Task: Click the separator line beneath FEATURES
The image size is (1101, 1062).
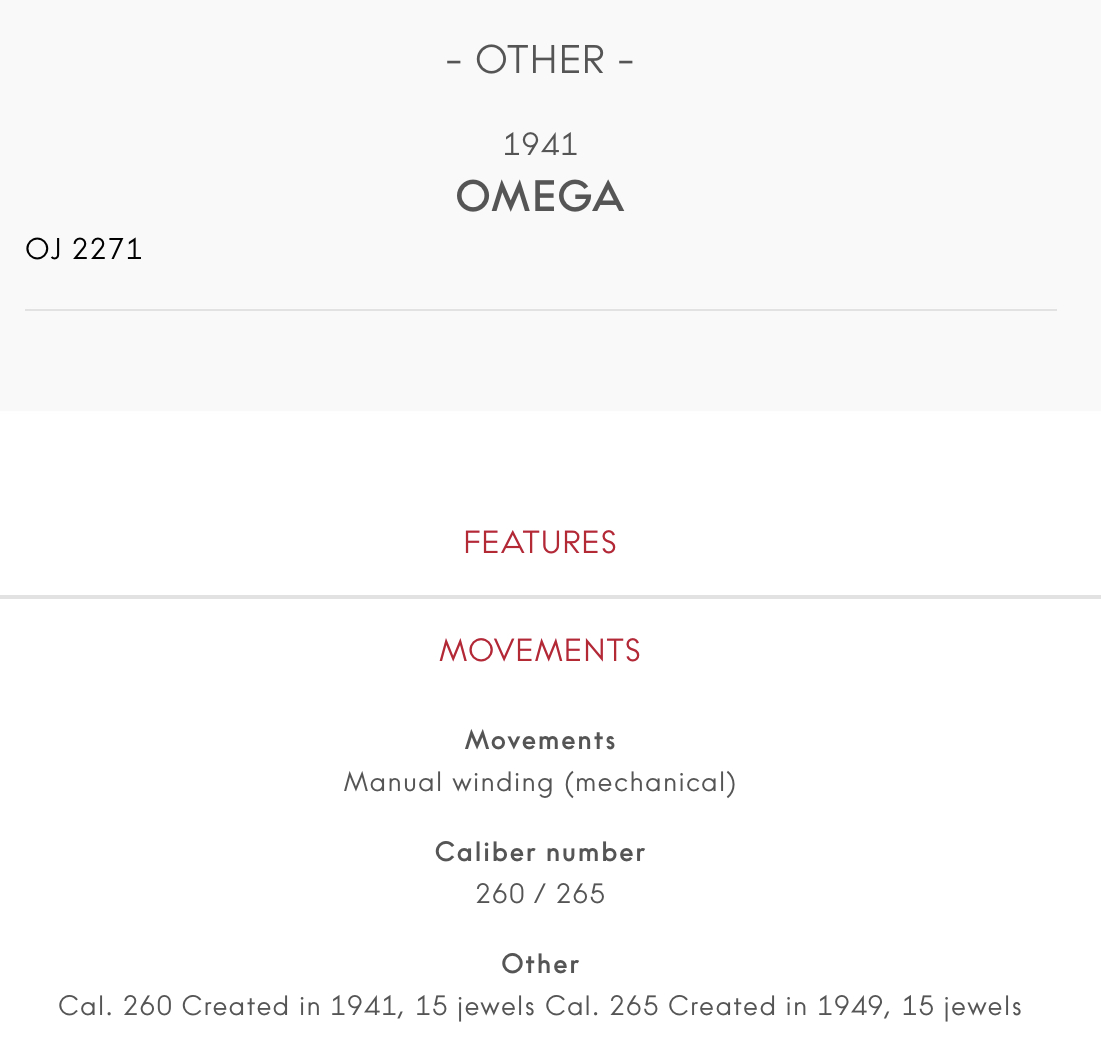Action: click(x=540, y=597)
